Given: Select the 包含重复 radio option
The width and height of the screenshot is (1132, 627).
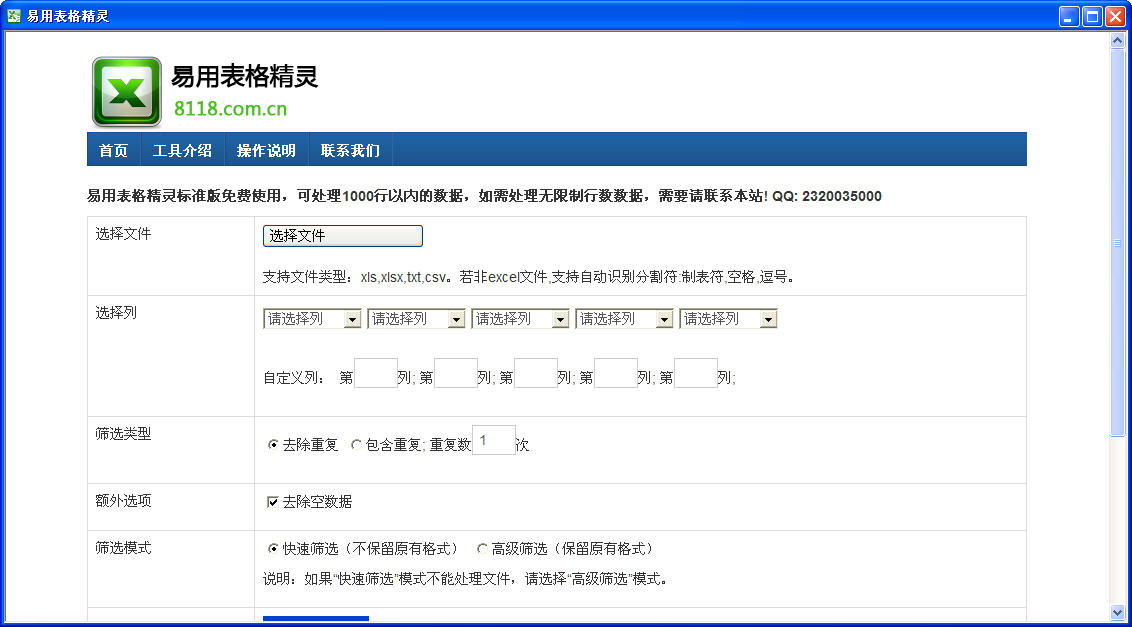Looking at the screenshot, I should 356,445.
